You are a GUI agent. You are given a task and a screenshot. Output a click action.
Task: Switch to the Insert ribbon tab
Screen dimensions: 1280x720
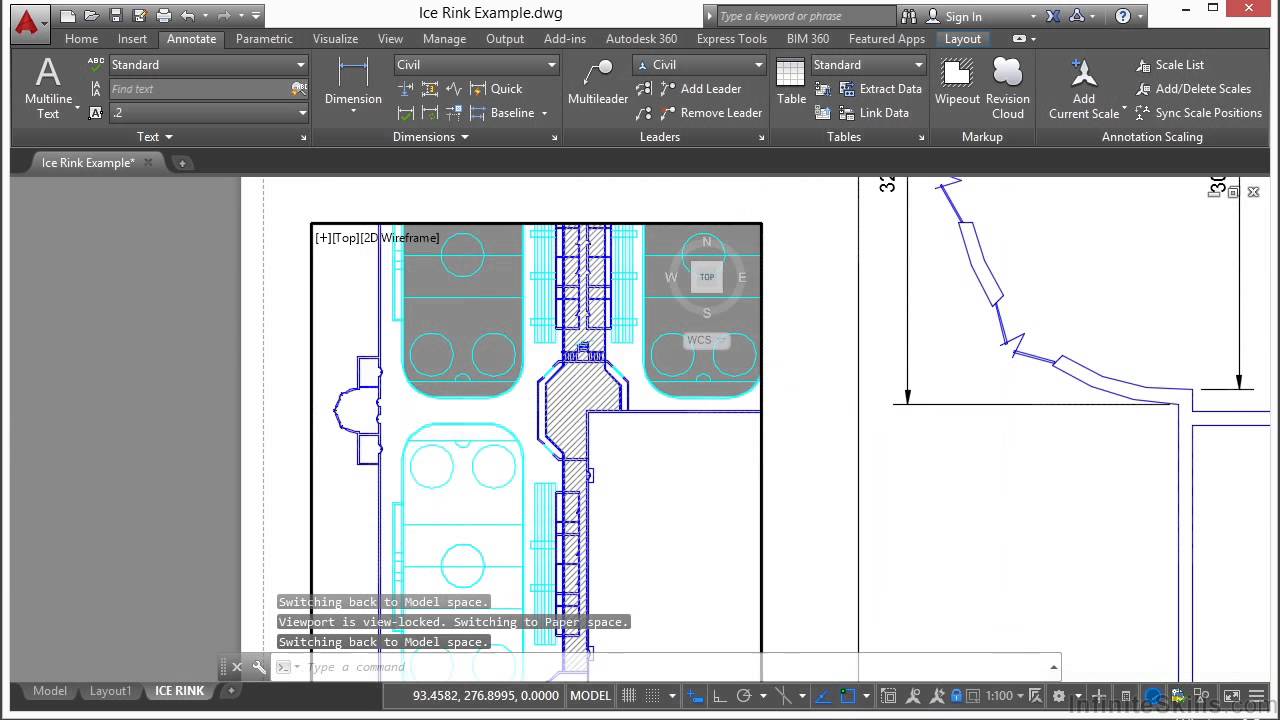click(x=132, y=39)
